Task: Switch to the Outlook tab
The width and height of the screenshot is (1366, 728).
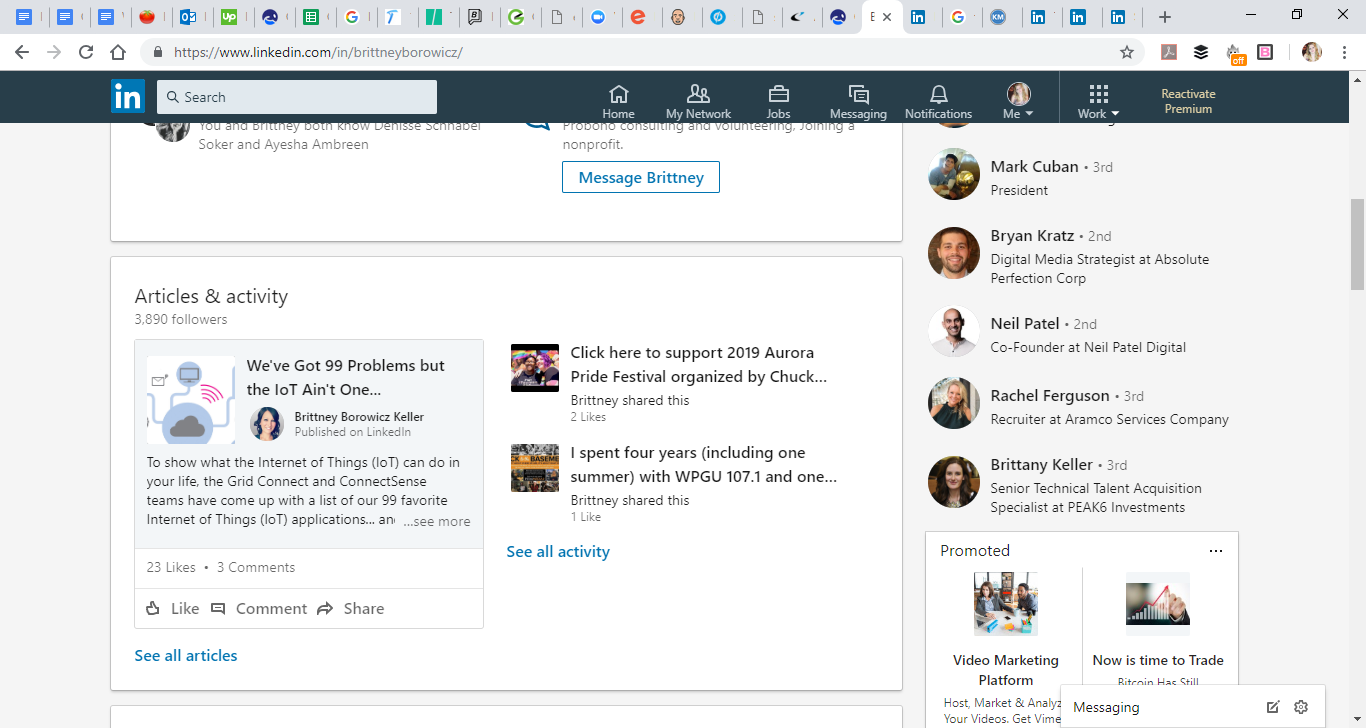Action: 186,17
